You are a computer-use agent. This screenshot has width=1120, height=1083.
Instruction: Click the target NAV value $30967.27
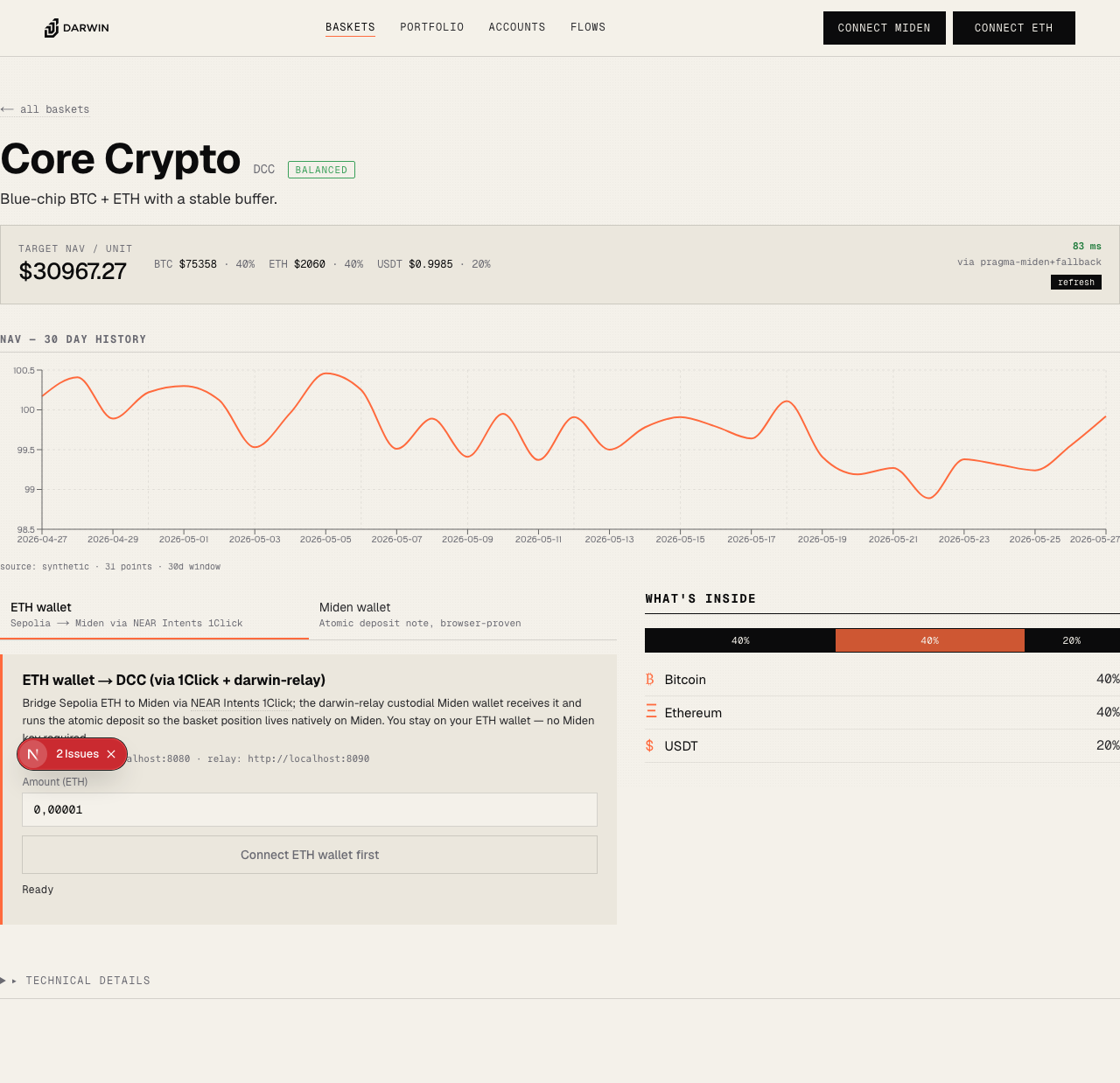pos(73,271)
